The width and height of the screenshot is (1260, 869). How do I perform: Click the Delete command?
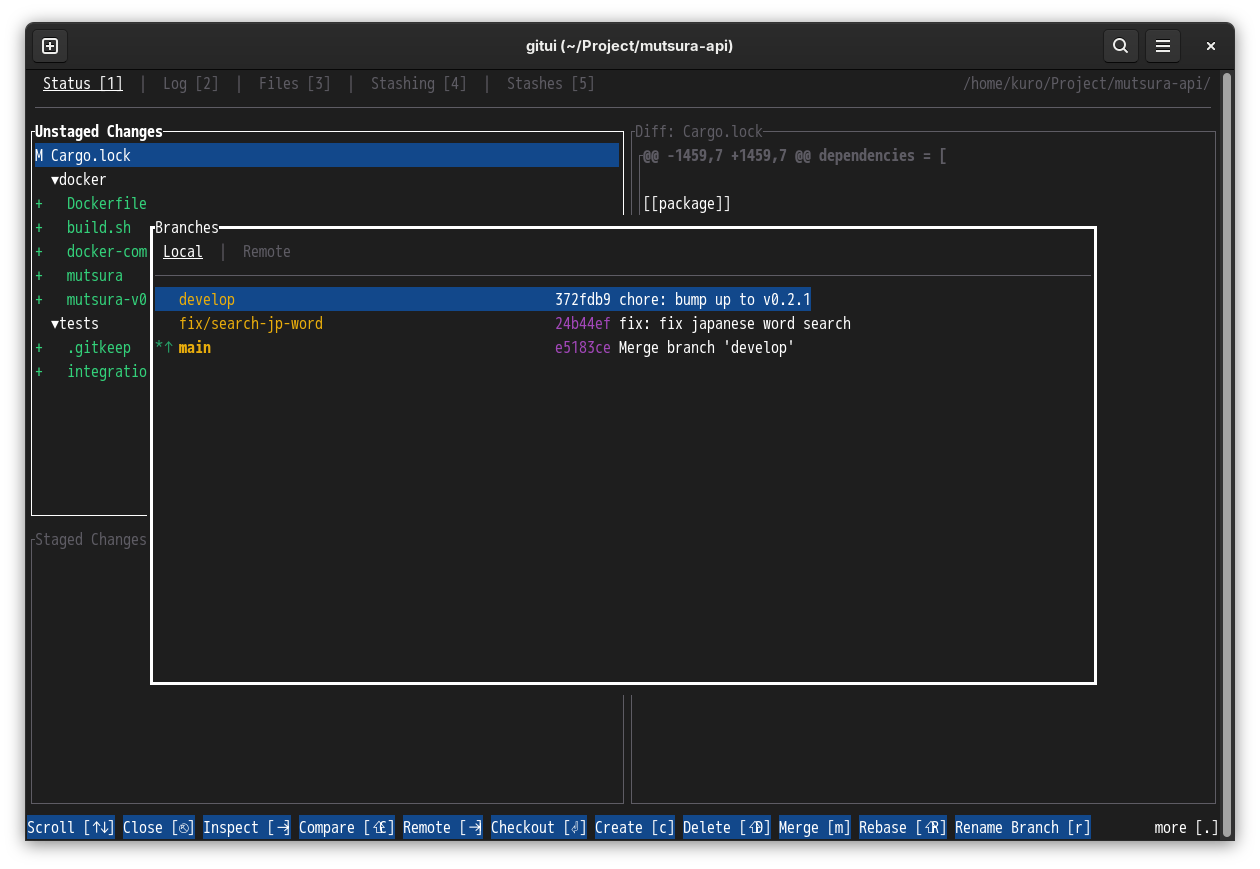pos(727,828)
